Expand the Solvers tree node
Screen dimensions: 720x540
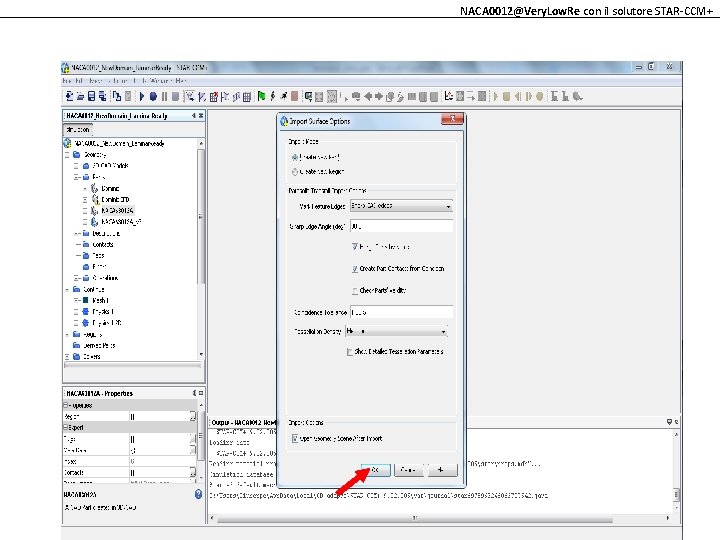(68, 356)
